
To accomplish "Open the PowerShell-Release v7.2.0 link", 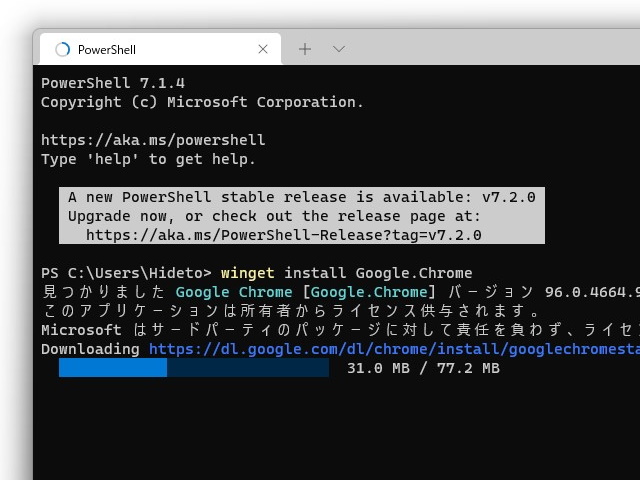I will click(284, 235).
